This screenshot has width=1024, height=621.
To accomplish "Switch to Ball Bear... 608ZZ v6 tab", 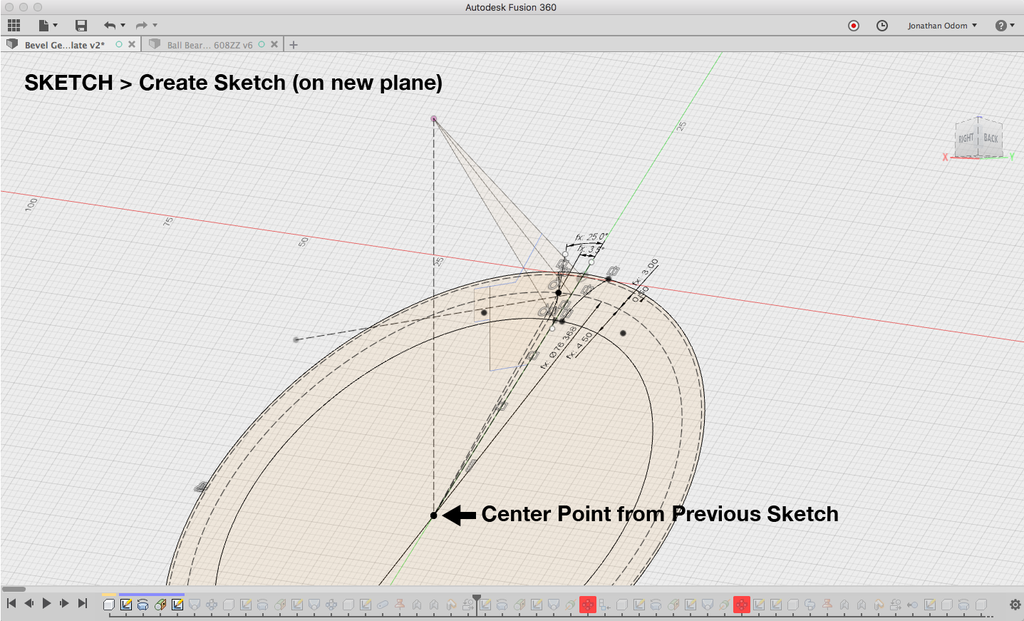I will coord(209,44).
